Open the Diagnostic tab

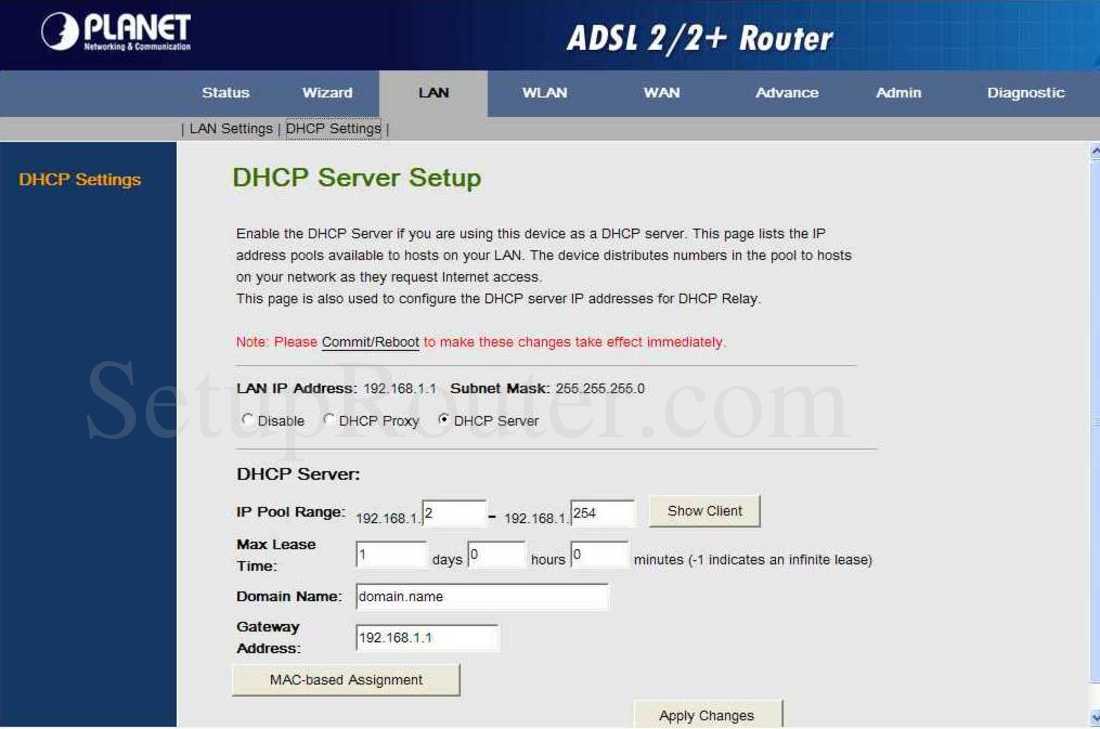tap(1026, 93)
